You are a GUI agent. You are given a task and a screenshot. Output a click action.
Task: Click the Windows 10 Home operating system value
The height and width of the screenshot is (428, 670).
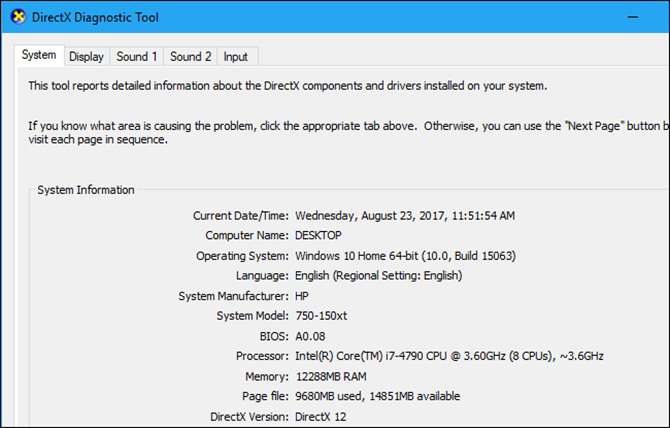pyautogui.click(x=405, y=255)
